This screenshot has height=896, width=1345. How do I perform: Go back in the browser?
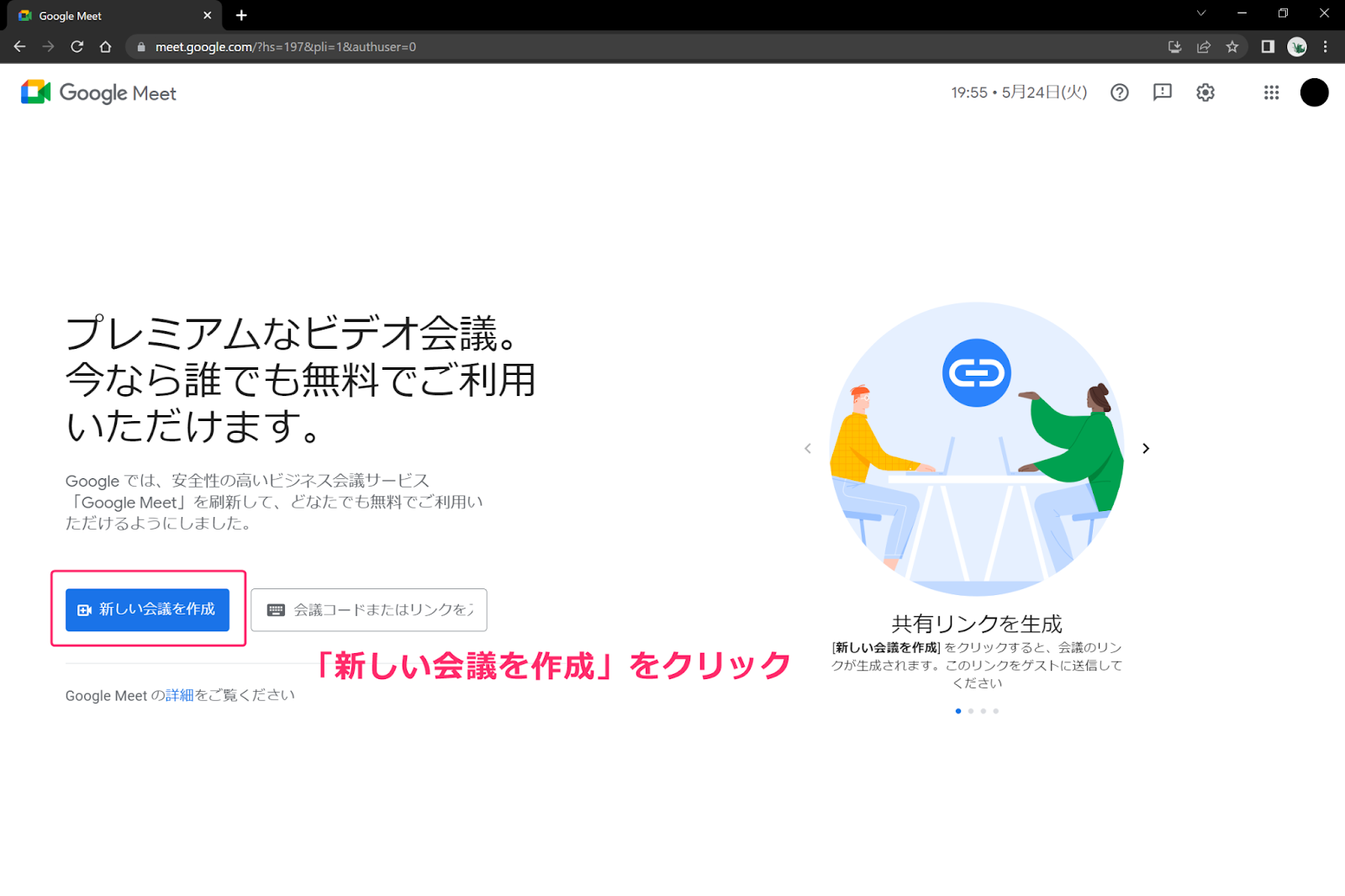(x=20, y=47)
